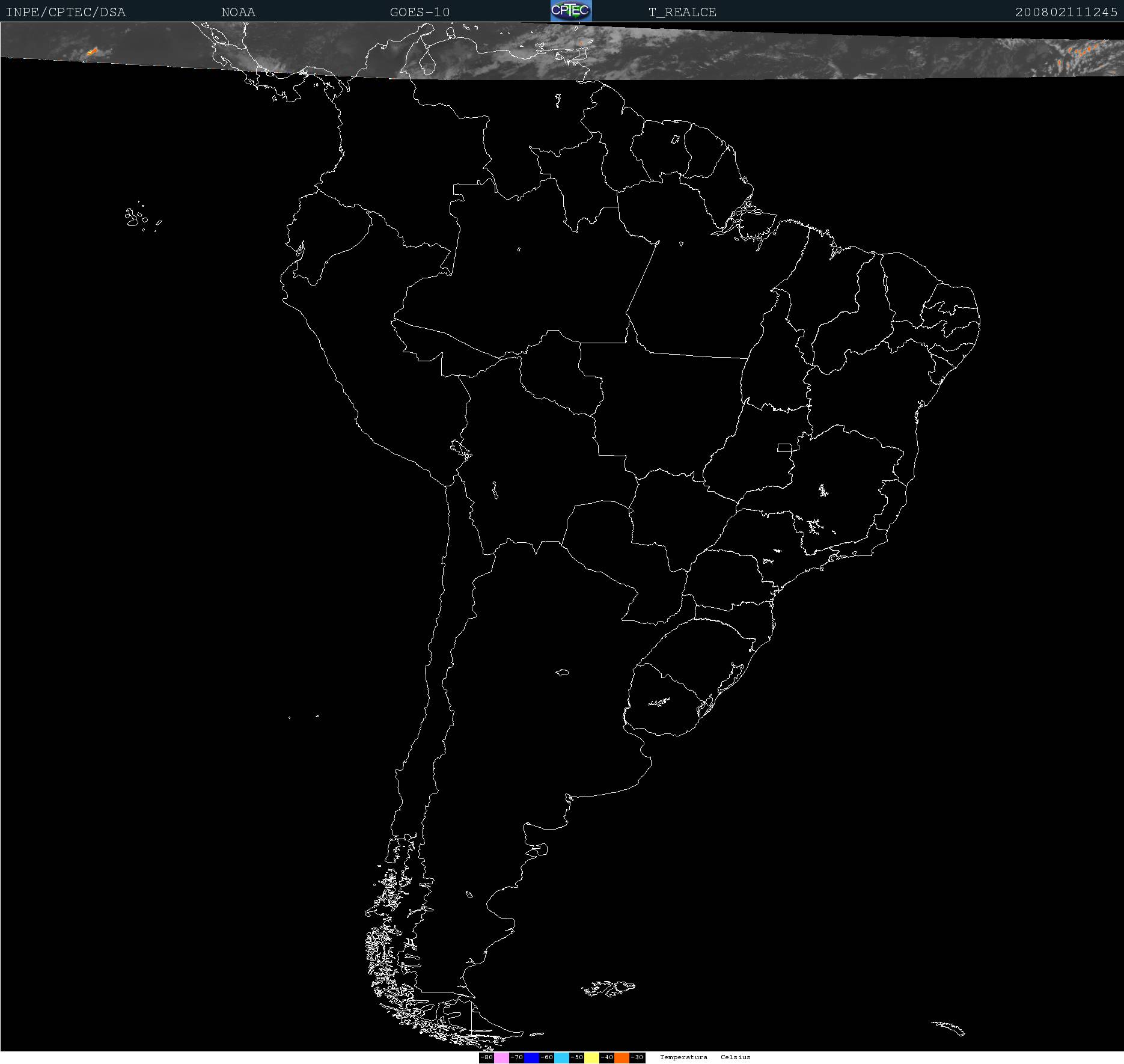Select the dark blue legend swatch
Image resolution: width=1124 pixels, height=1064 pixels.
pyautogui.click(x=531, y=1057)
